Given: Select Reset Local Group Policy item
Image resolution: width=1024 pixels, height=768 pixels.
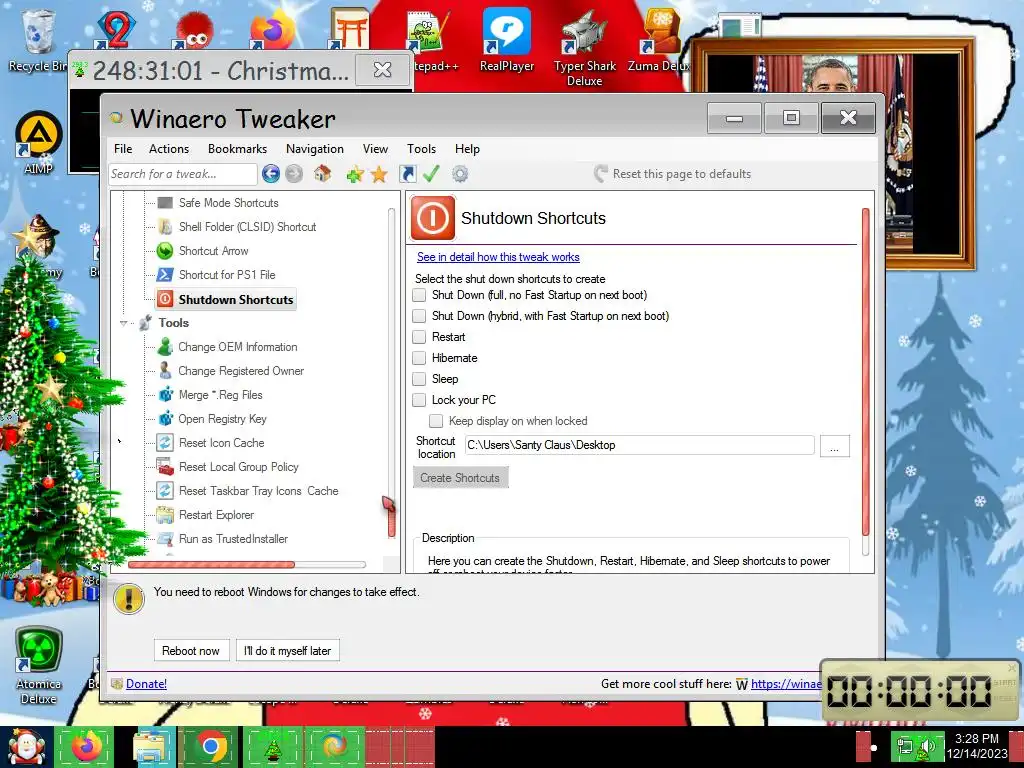Looking at the screenshot, I should pyautogui.click(x=239, y=467).
